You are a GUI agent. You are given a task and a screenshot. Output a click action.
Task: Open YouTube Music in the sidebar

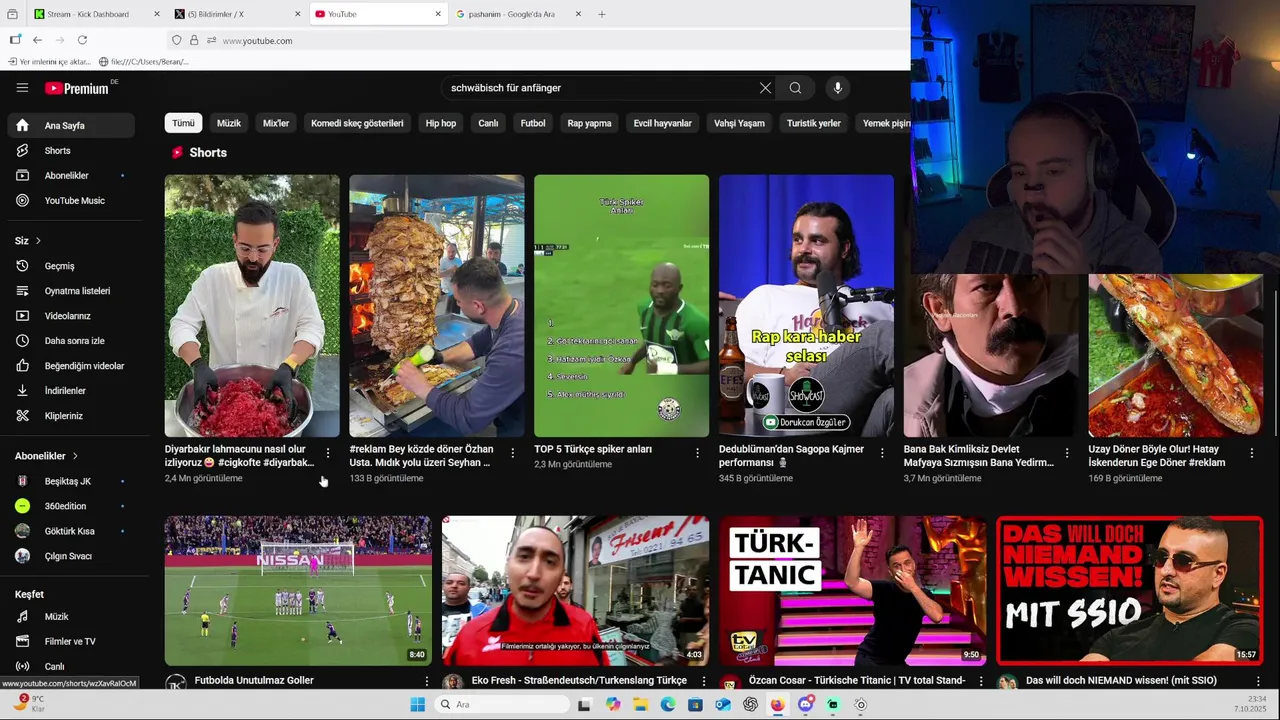pyautogui.click(x=70, y=201)
